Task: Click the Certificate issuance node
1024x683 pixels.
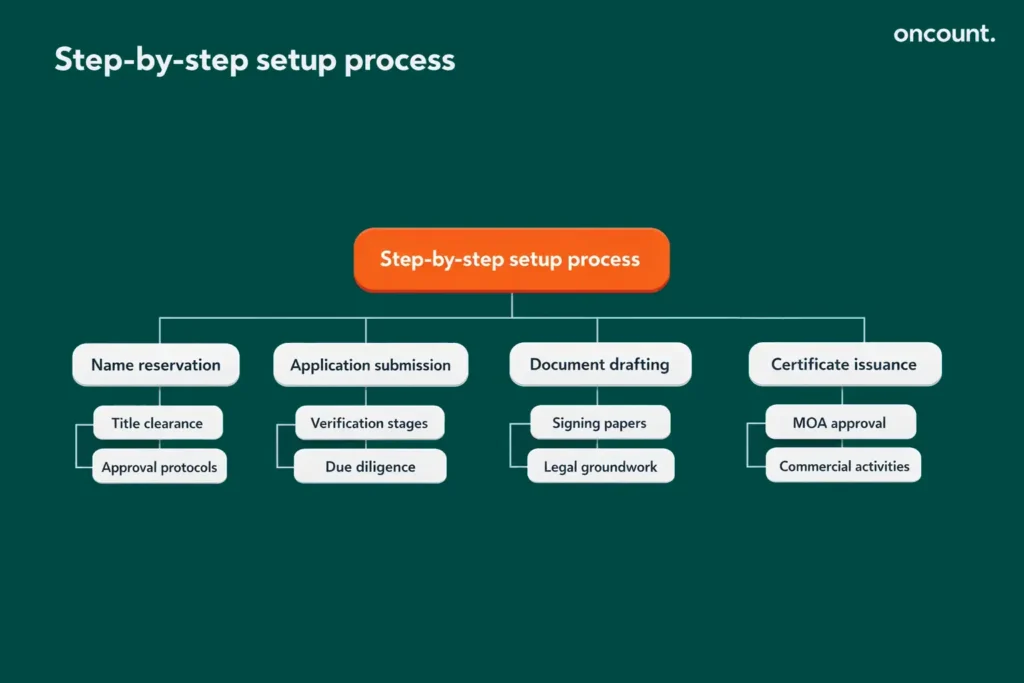Action: 844,364
